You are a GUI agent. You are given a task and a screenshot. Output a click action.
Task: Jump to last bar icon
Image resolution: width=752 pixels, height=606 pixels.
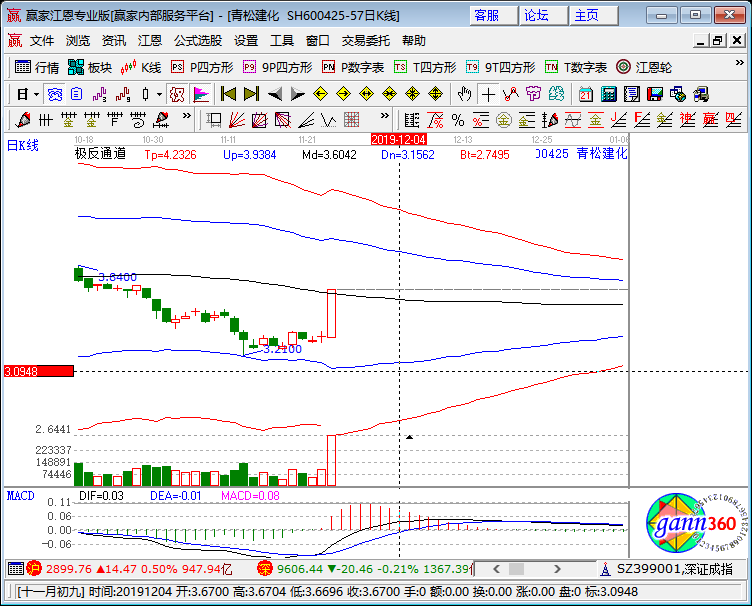click(x=251, y=94)
